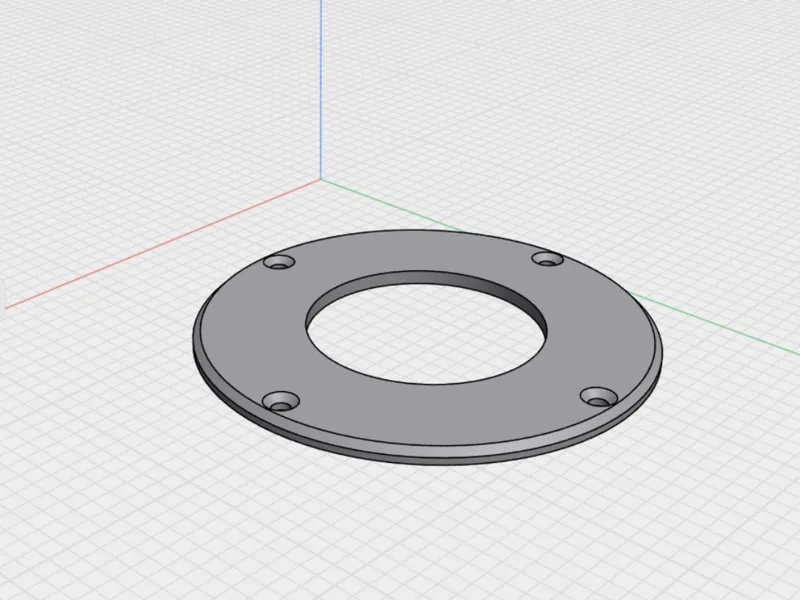Pick the countersunk hole nearest the red axis
Screen dimensions: 800x600
pyautogui.click(x=279, y=263)
